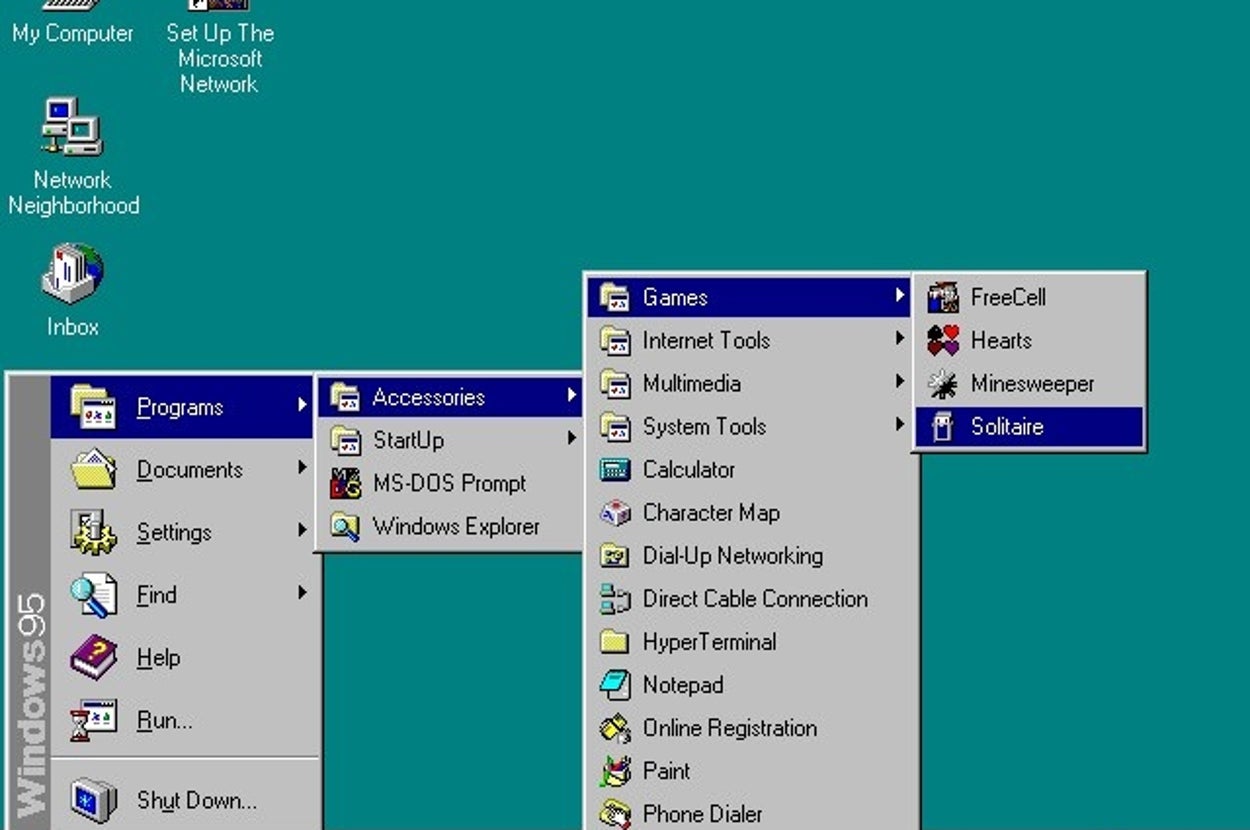The height and width of the screenshot is (830, 1250).
Task: Click the Calculator icon in Accessories
Action: [x=615, y=470]
